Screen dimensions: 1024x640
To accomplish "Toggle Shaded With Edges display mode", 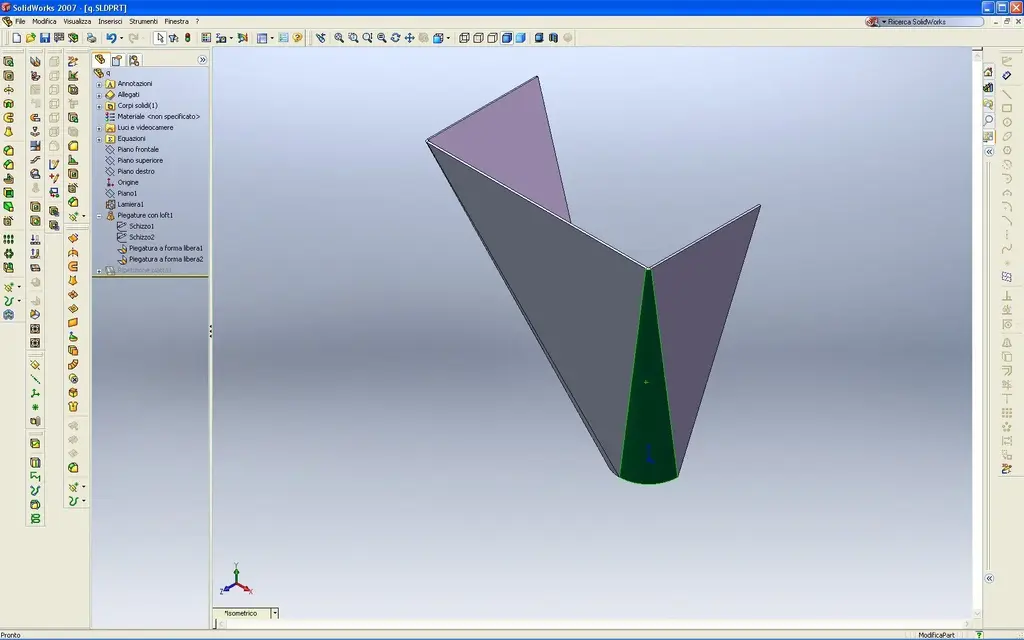I will pos(507,38).
